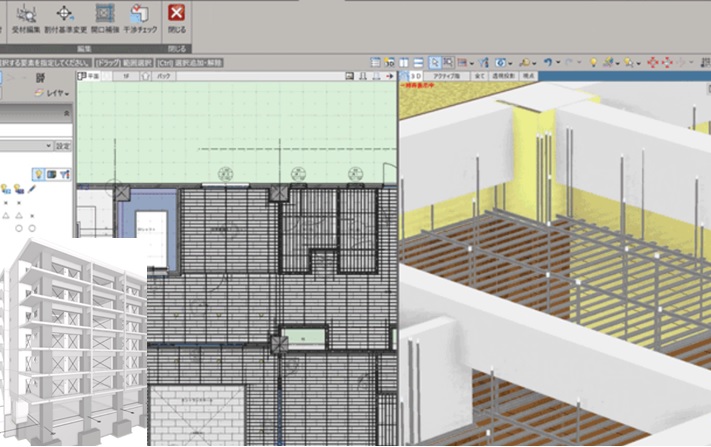This screenshot has width=711, height=447.
Task: Open the 開口補強 tool
Action: pos(103,16)
